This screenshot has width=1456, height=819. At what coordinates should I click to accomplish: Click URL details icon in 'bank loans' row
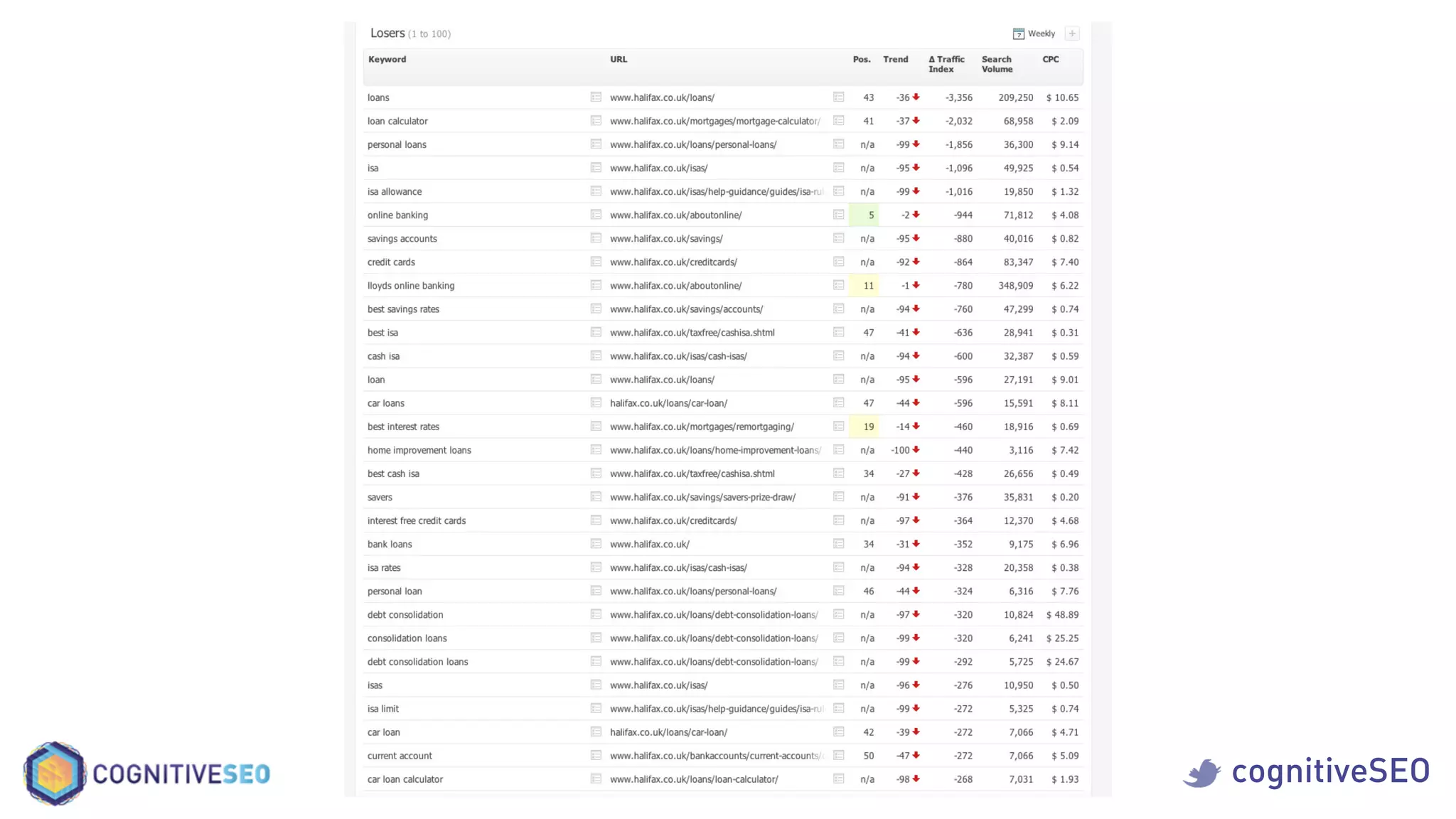click(839, 543)
